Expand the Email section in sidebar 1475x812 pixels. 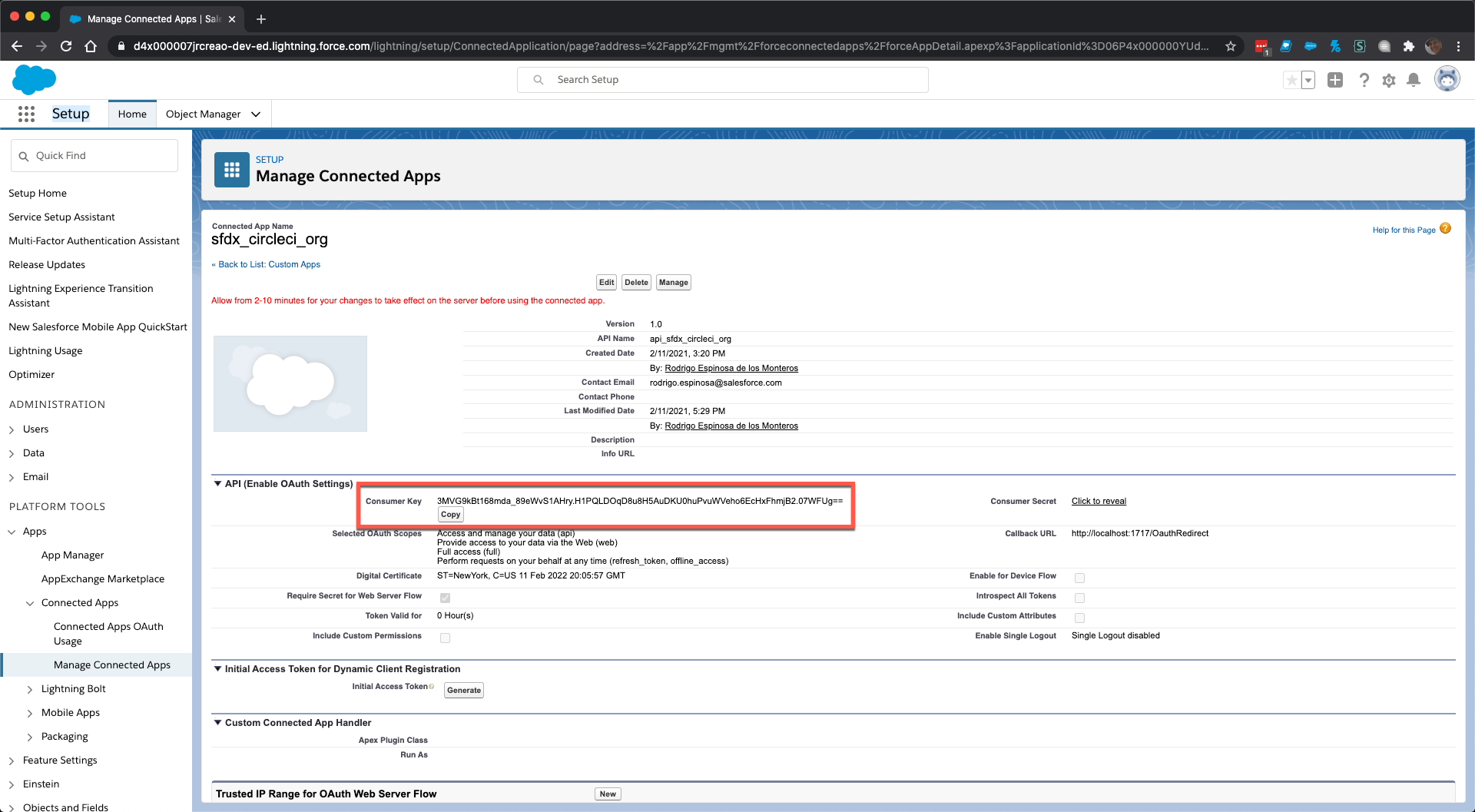click(12, 477)
